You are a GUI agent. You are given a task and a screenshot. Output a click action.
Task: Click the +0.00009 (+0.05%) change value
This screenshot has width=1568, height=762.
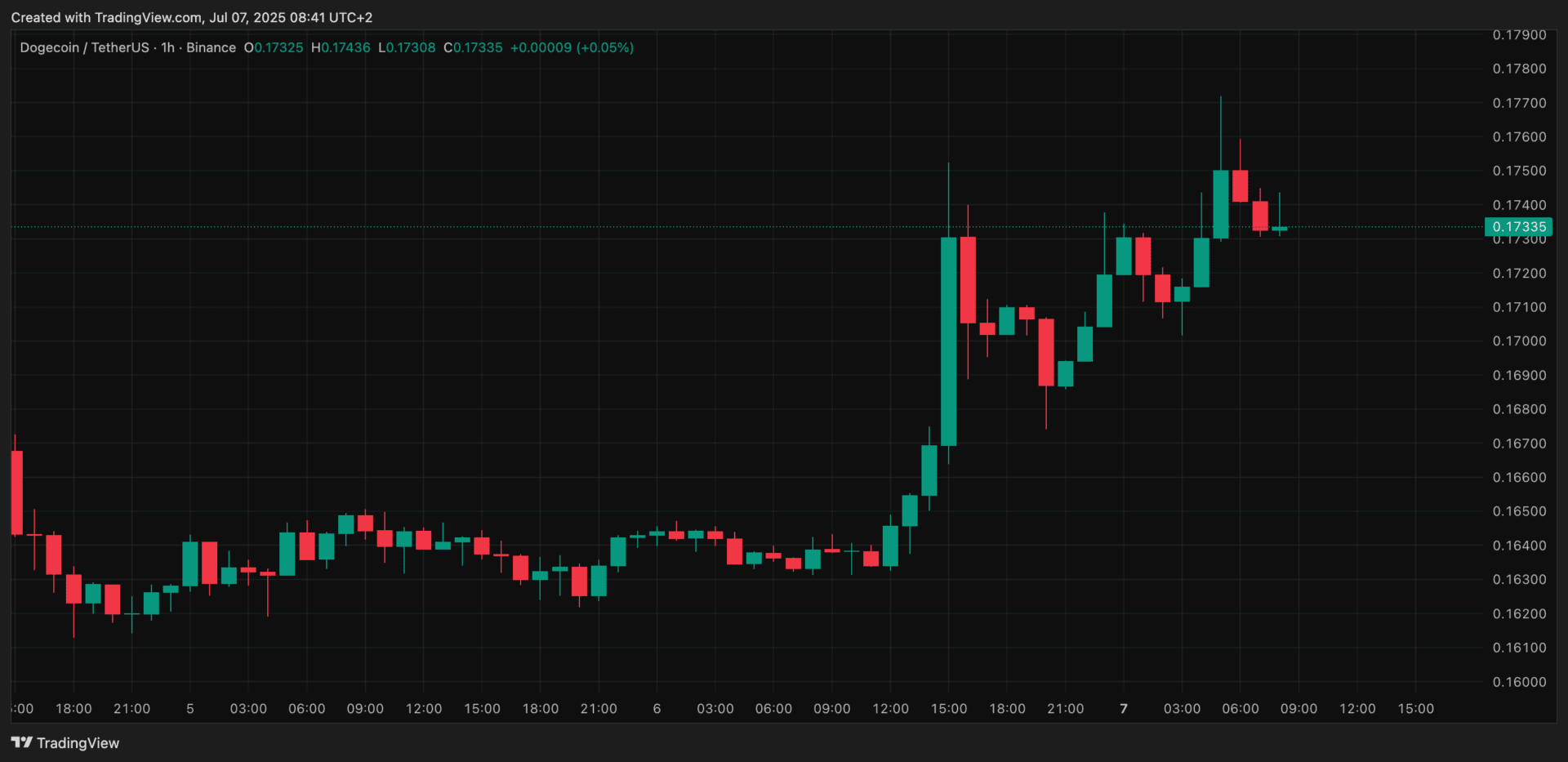(x=572, y=47)
